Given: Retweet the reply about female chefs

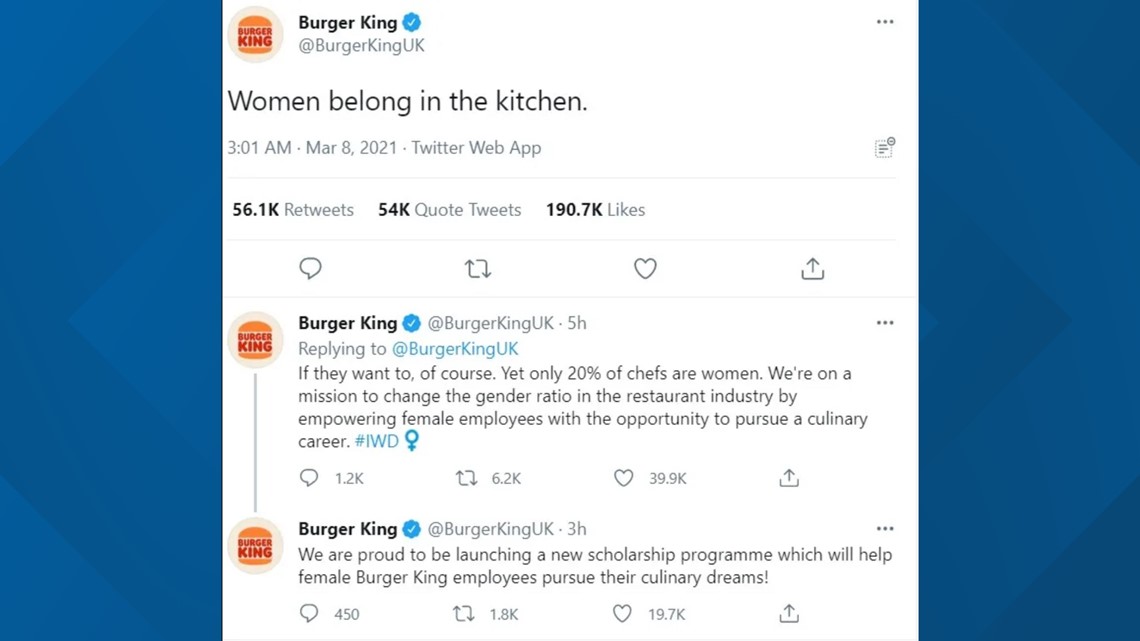Looking at the screenshot, I should coord(466,478).
